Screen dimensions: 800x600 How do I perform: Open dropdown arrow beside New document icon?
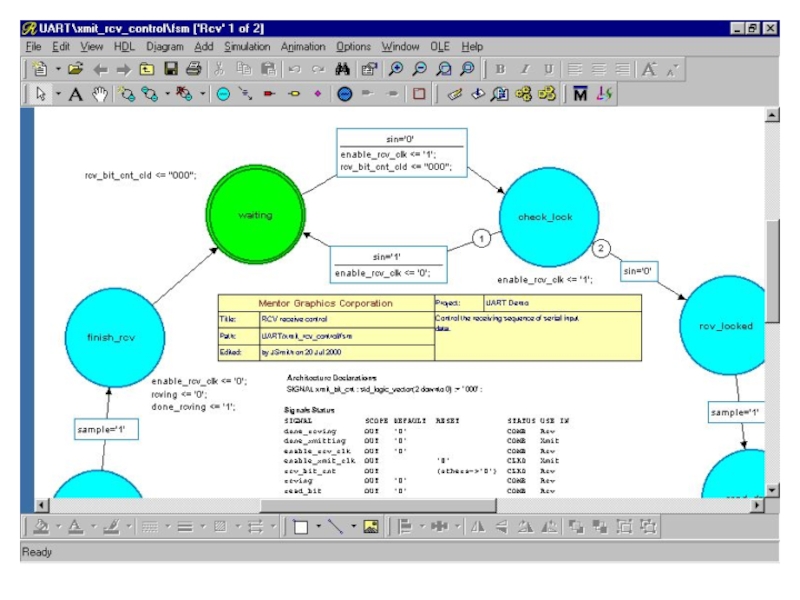(58, 70)
